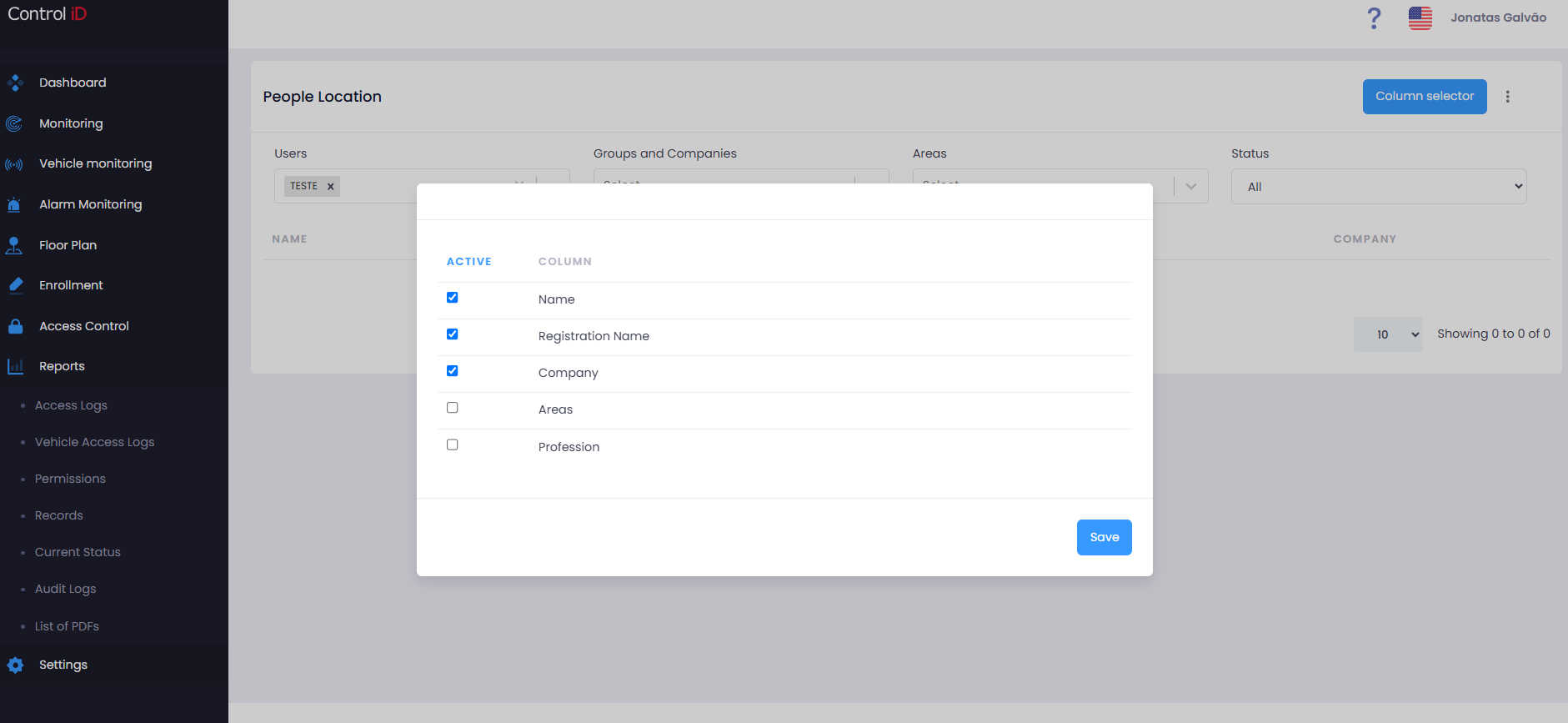Open Floor Plan menu entry
Viewport: 1568px width, 723px height.
(x=68, y=245)
